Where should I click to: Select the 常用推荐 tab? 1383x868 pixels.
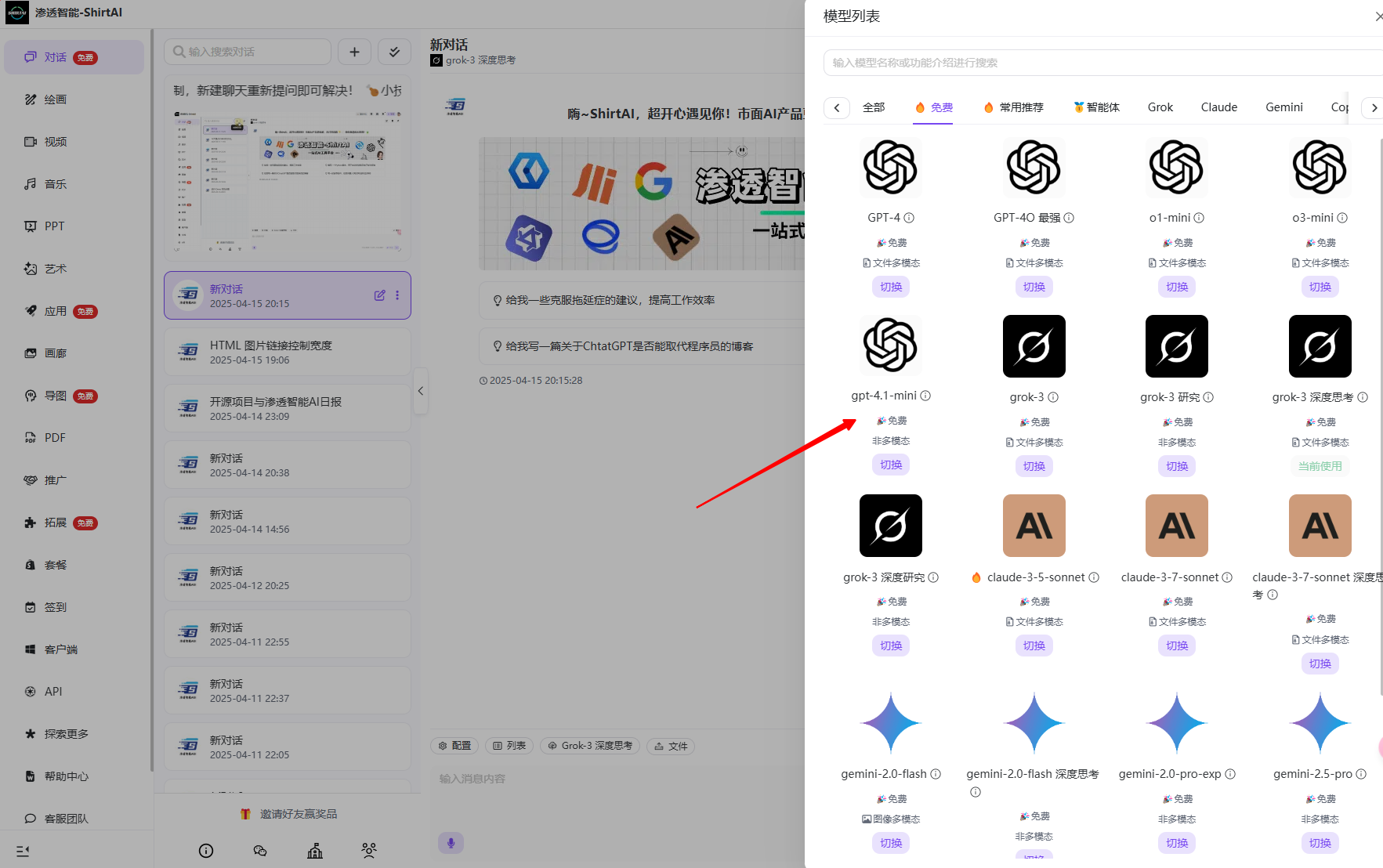[1014, 107]
